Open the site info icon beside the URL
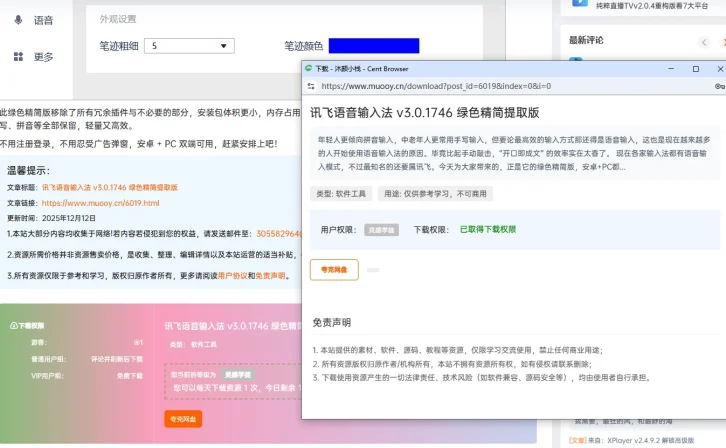This screenshot has height=448, width=726. coord(311,86)
